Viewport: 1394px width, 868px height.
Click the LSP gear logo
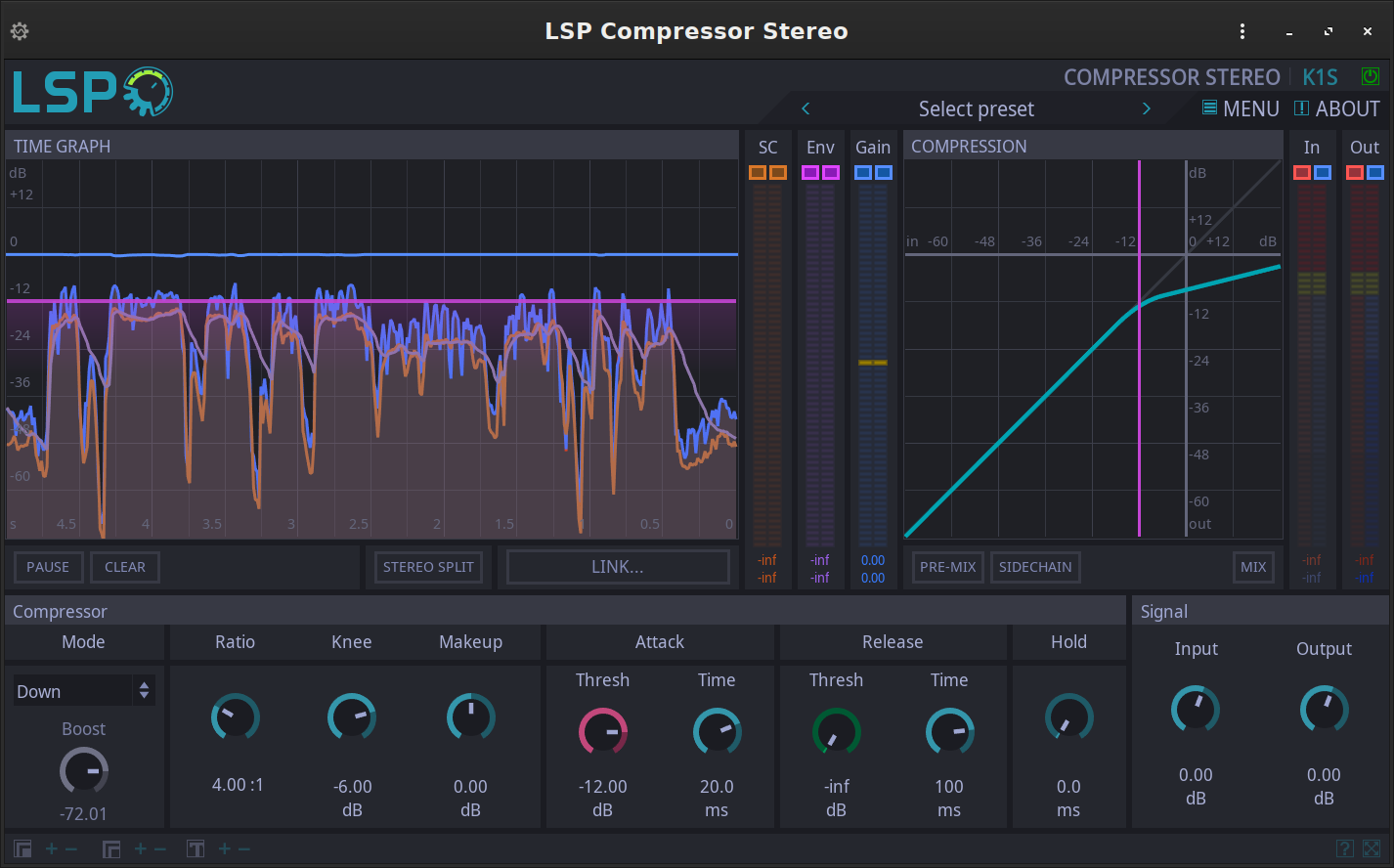(x=148, y=92)
